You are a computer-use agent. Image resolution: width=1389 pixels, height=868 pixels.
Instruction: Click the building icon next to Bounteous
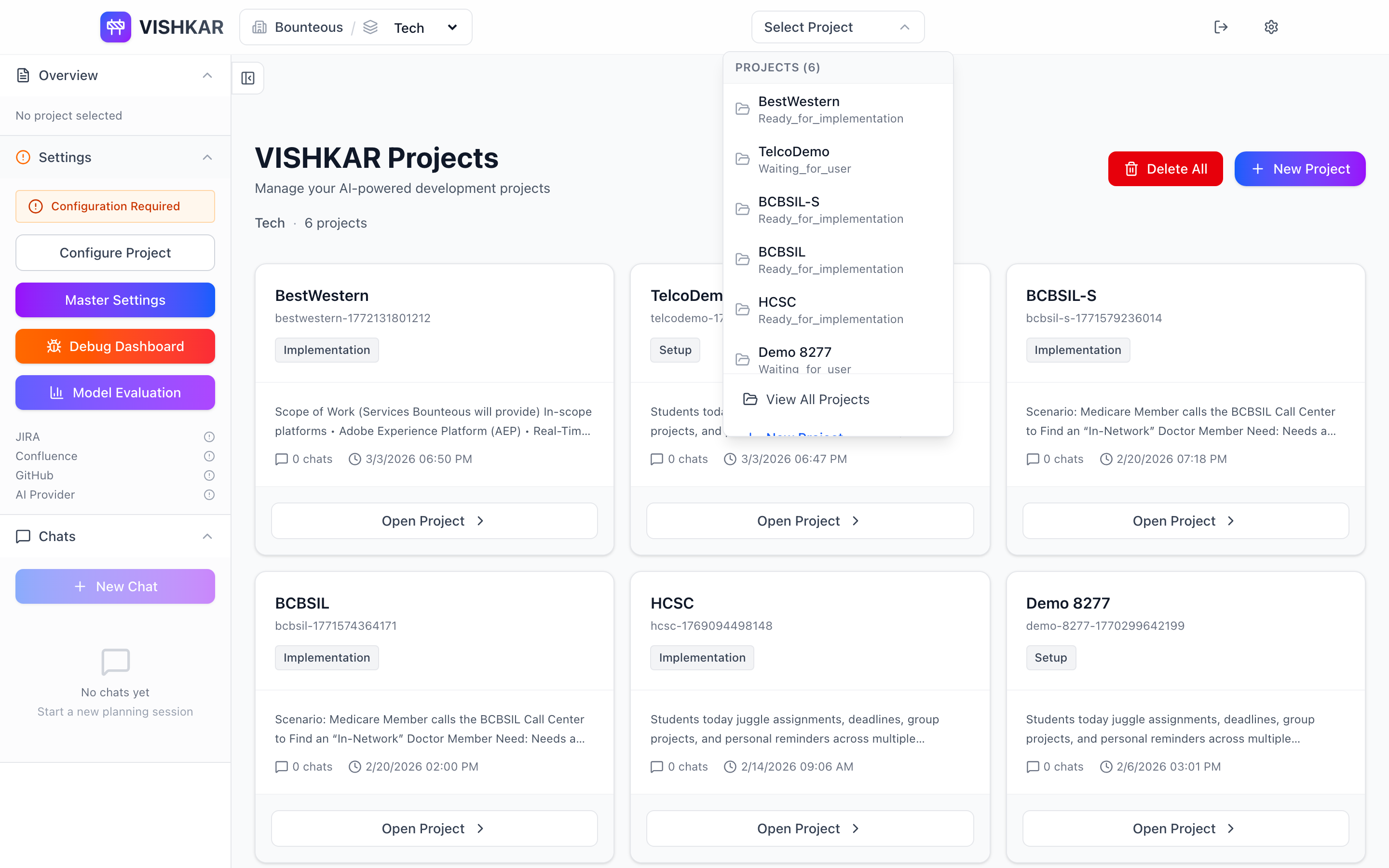point(261,27)
